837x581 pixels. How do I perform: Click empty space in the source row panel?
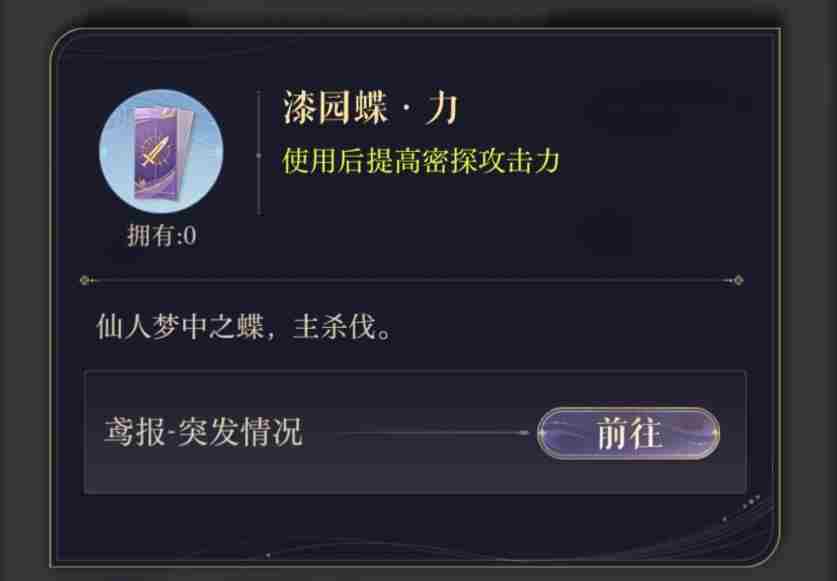[415, 473]
